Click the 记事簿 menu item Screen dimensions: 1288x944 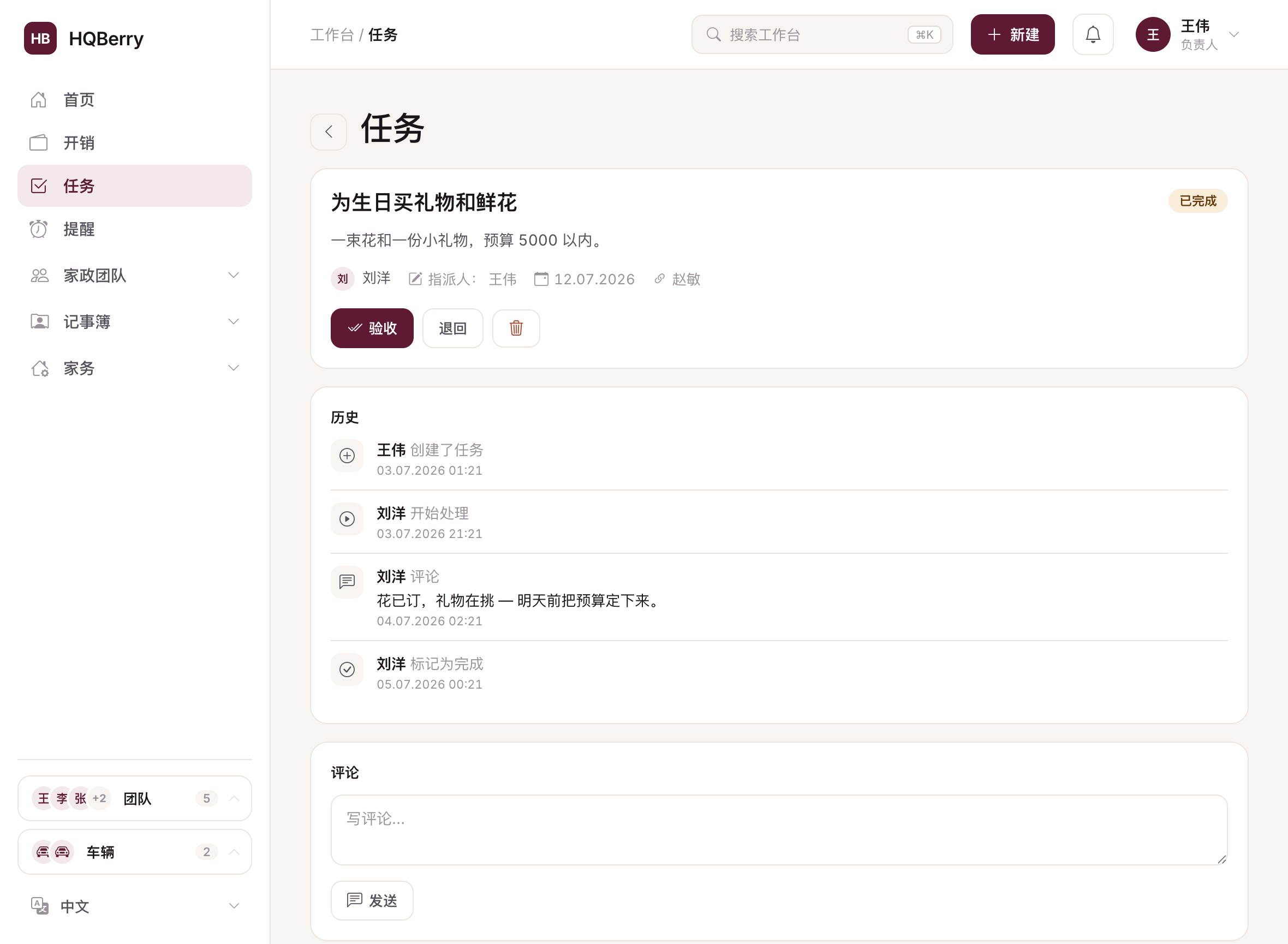[134, 322]
